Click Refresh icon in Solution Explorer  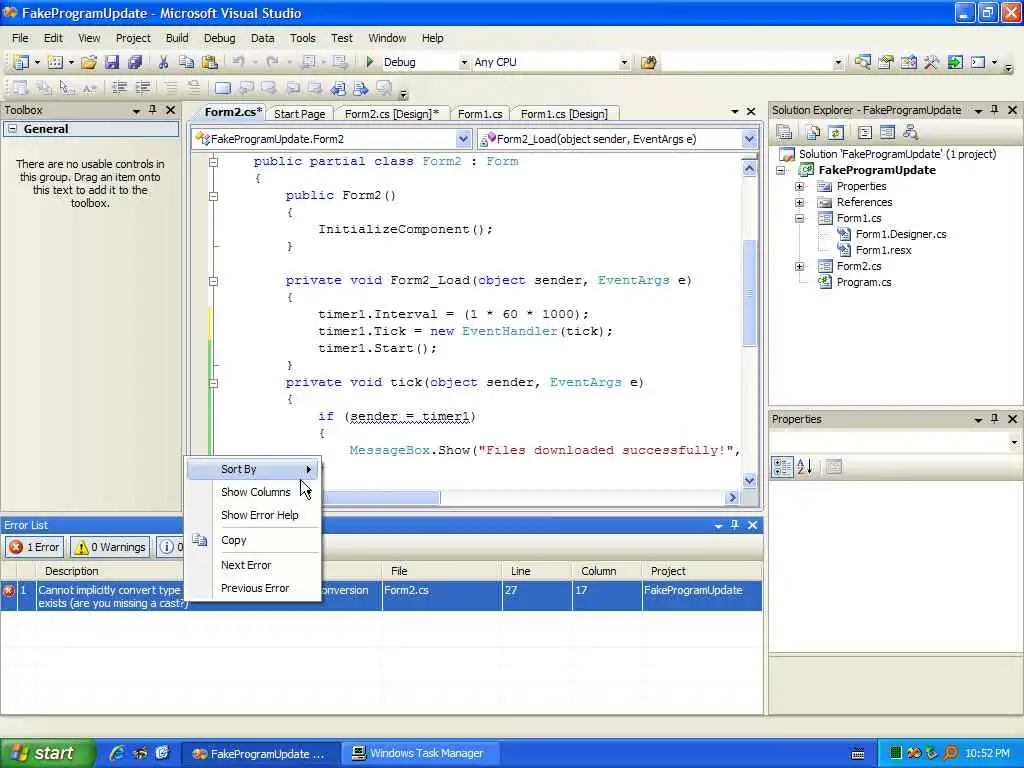point(836,133)
